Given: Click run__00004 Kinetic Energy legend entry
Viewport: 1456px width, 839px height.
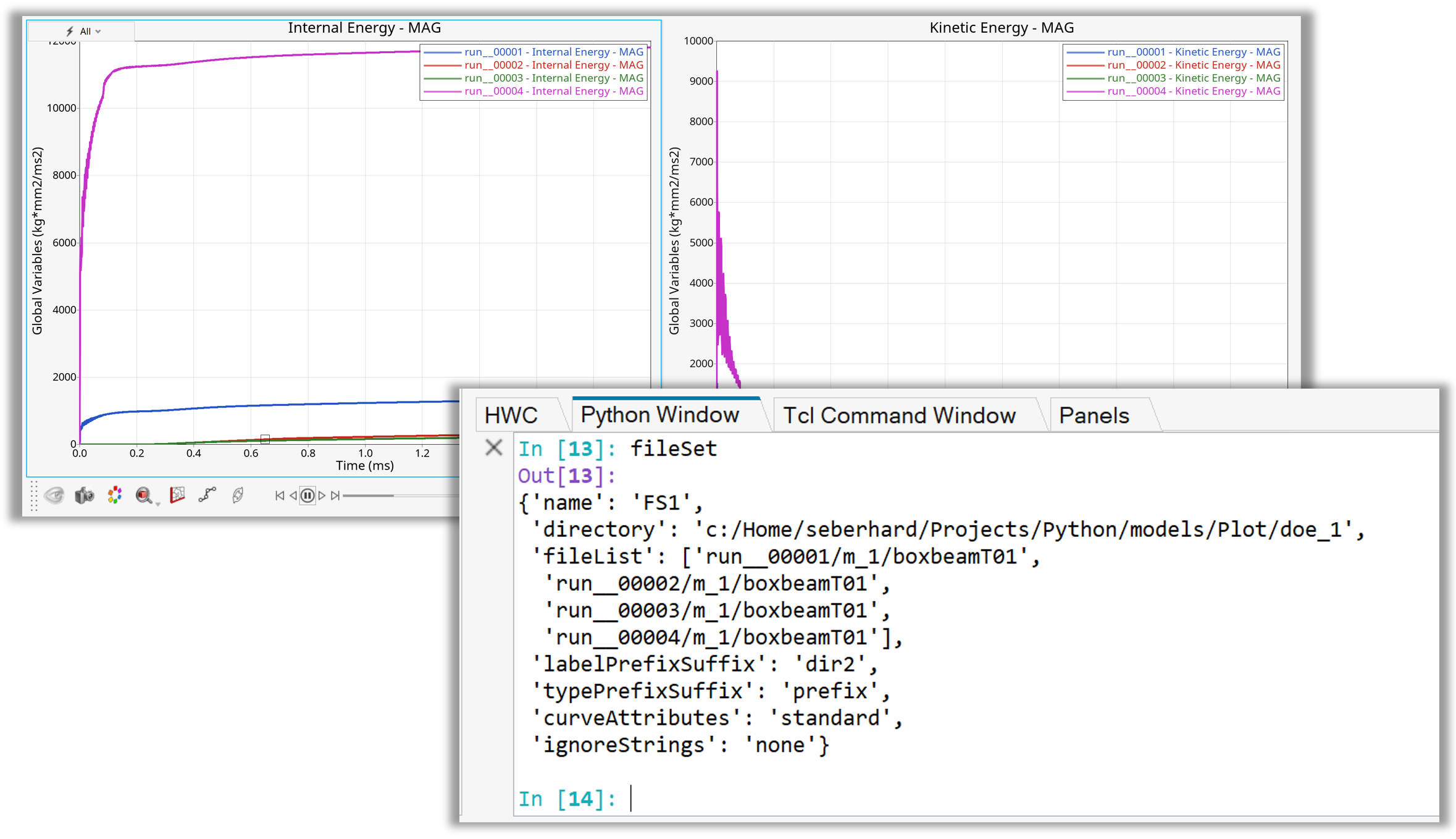Looking at the screenshot, I should [1173, 91].
